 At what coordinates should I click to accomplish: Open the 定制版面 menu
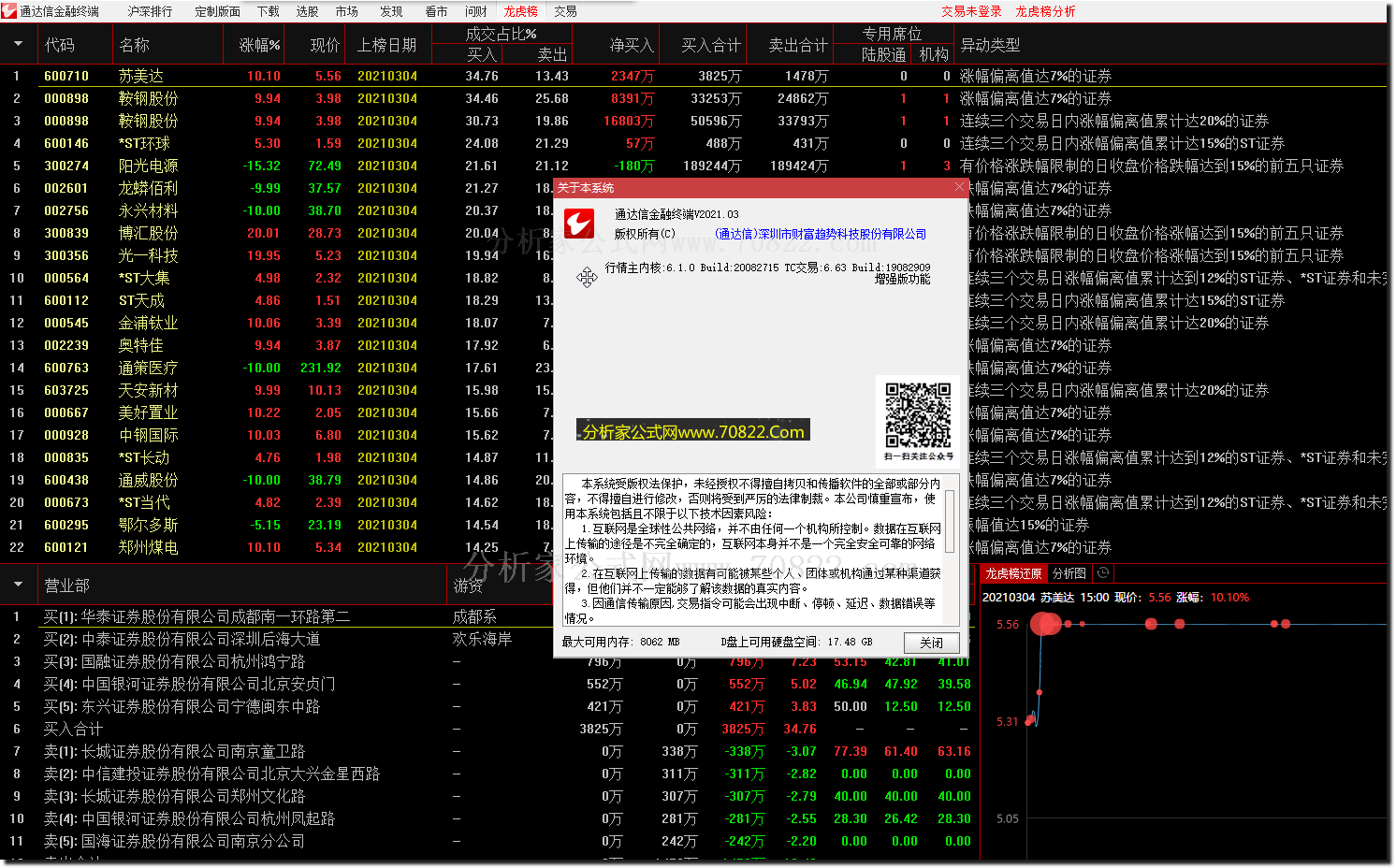pos(217,11)
